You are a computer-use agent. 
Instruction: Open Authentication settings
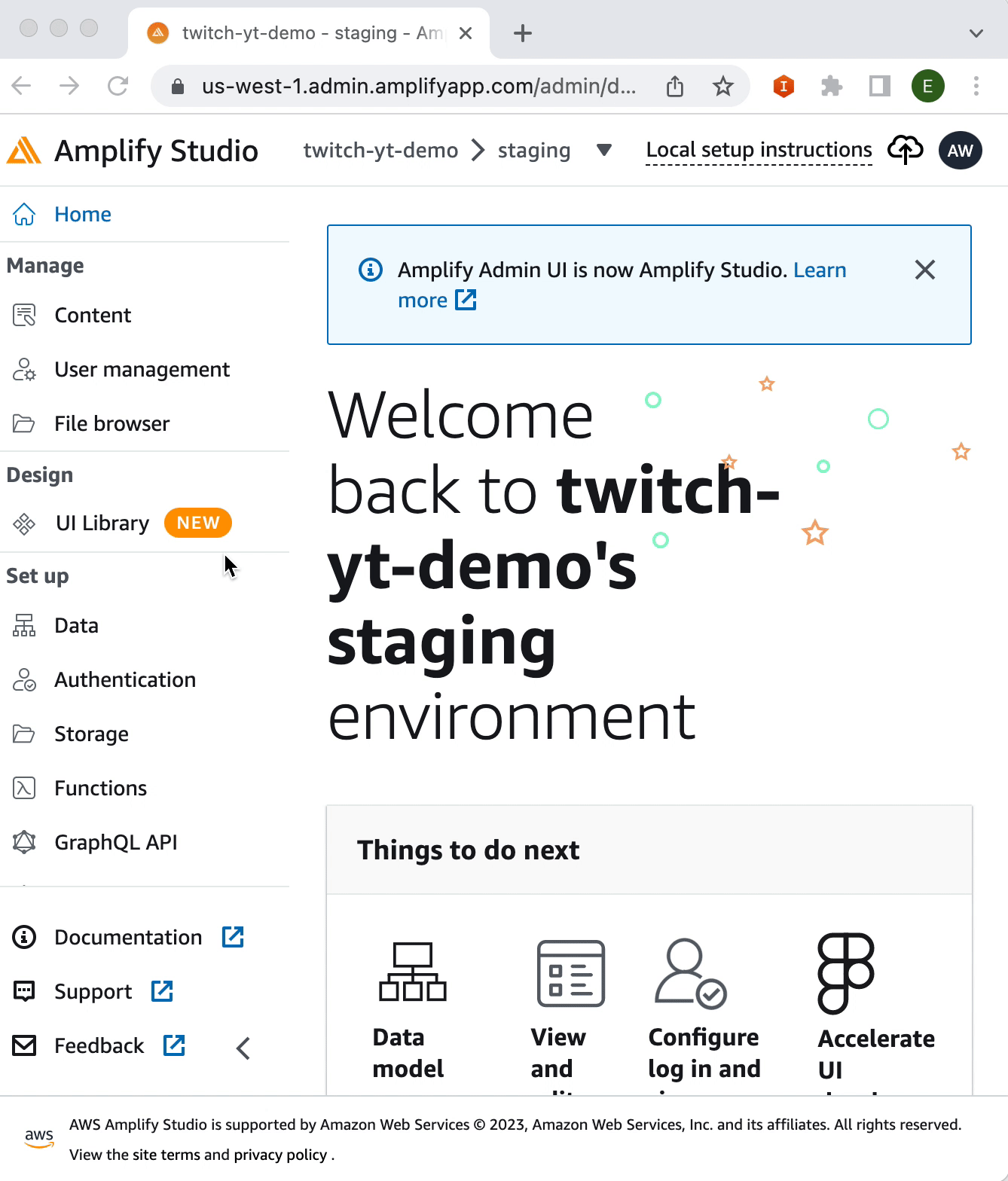[125, 680]
